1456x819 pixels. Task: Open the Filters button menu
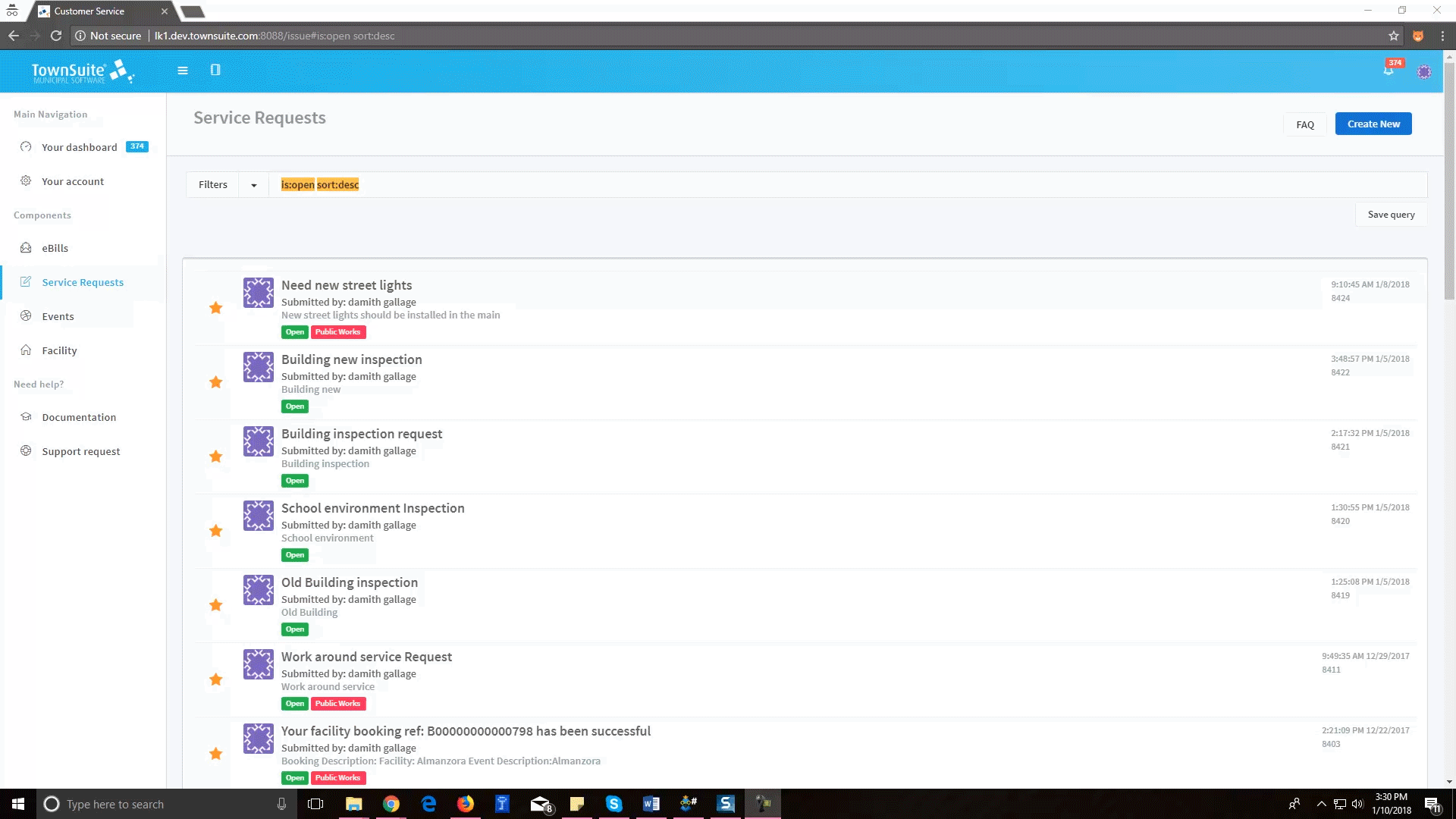pyautogui.click(x=212, y=185)
